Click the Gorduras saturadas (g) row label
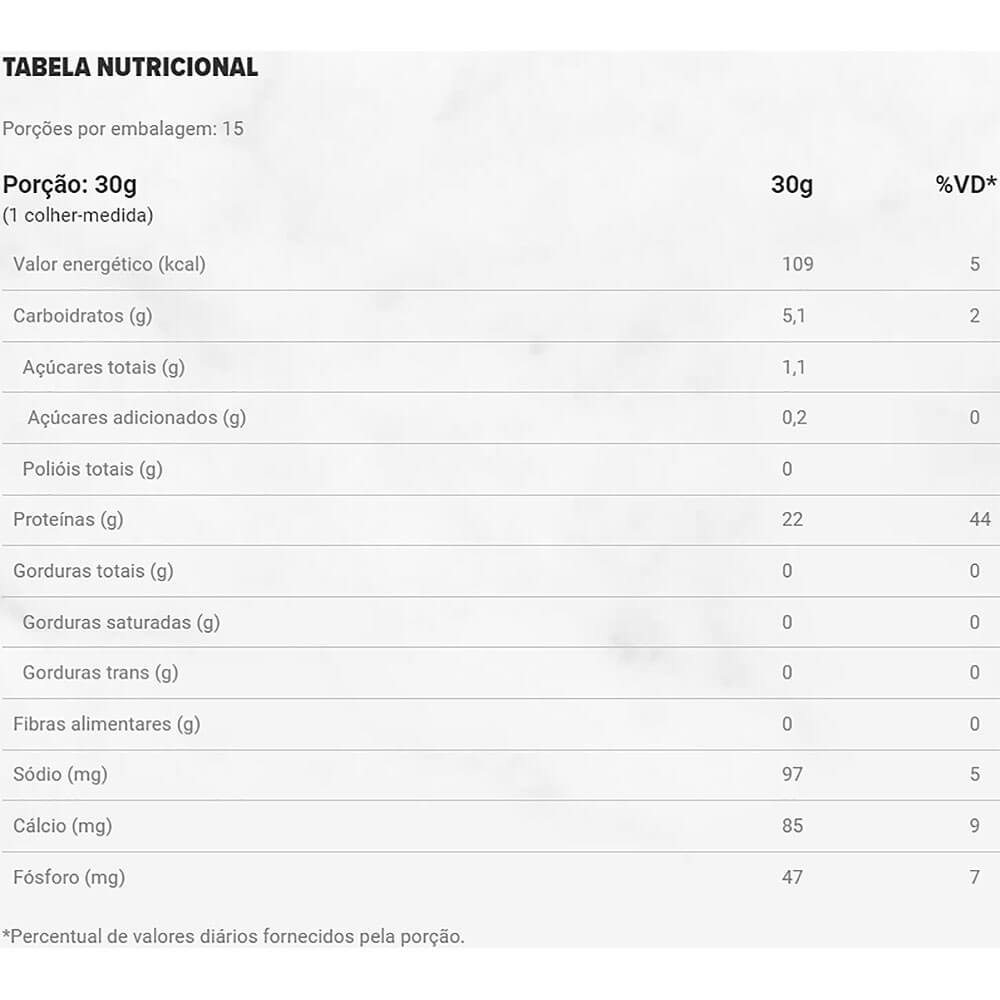The width and height of the screenshot is (1000, 1000). (x=121, y=622)
